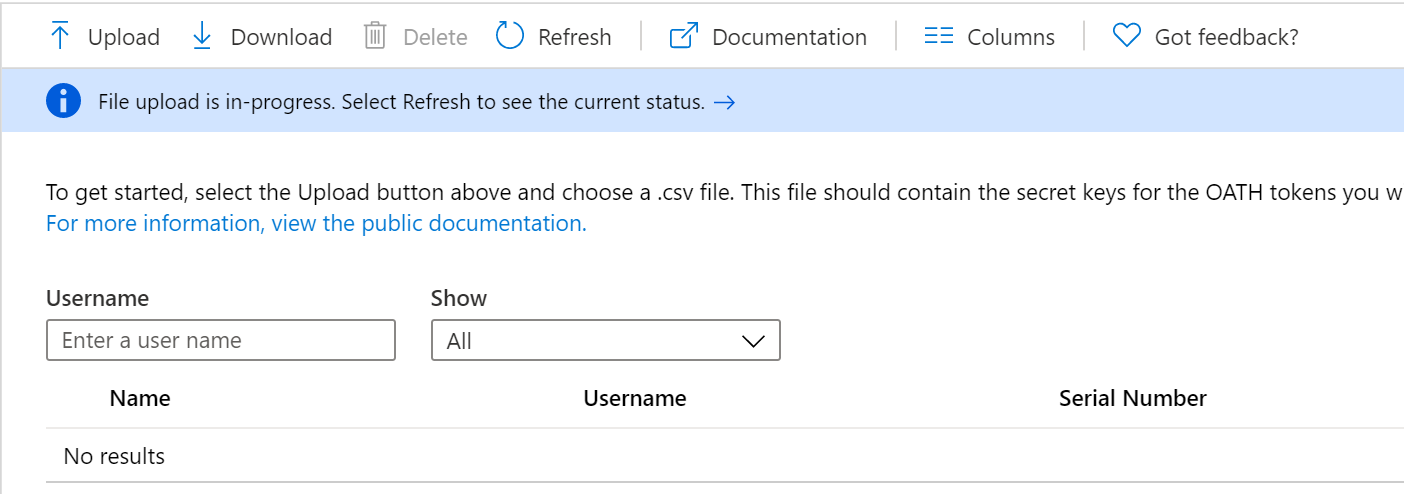
Task: Focus the 'Enter a user name' field
Action: (x=221, y=340)
